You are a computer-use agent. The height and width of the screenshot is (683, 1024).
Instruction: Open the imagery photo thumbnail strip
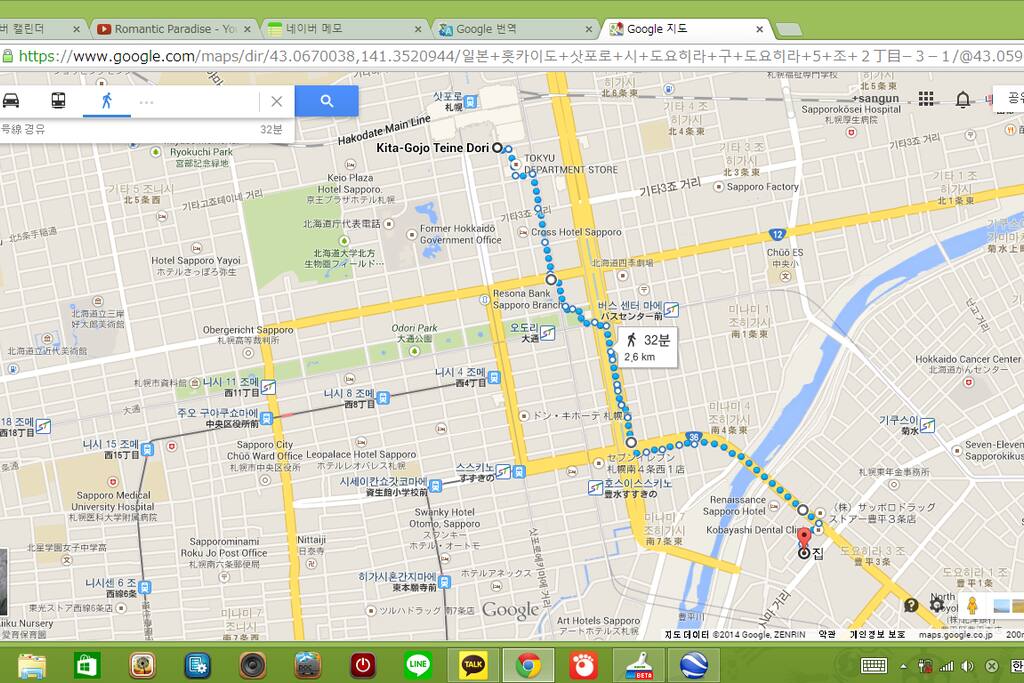(1007, 605)
